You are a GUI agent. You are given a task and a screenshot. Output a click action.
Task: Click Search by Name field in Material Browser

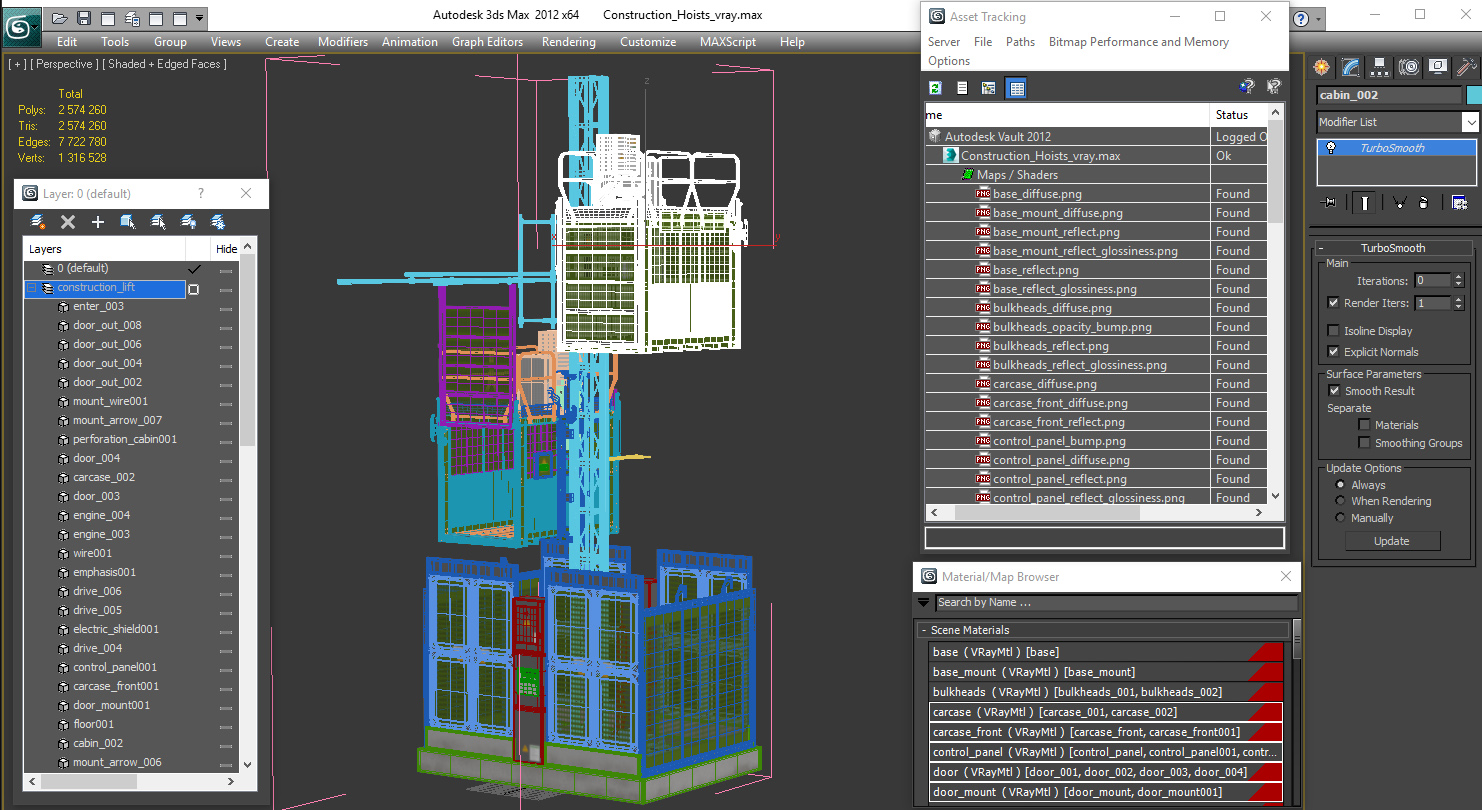click(1116, 602)
